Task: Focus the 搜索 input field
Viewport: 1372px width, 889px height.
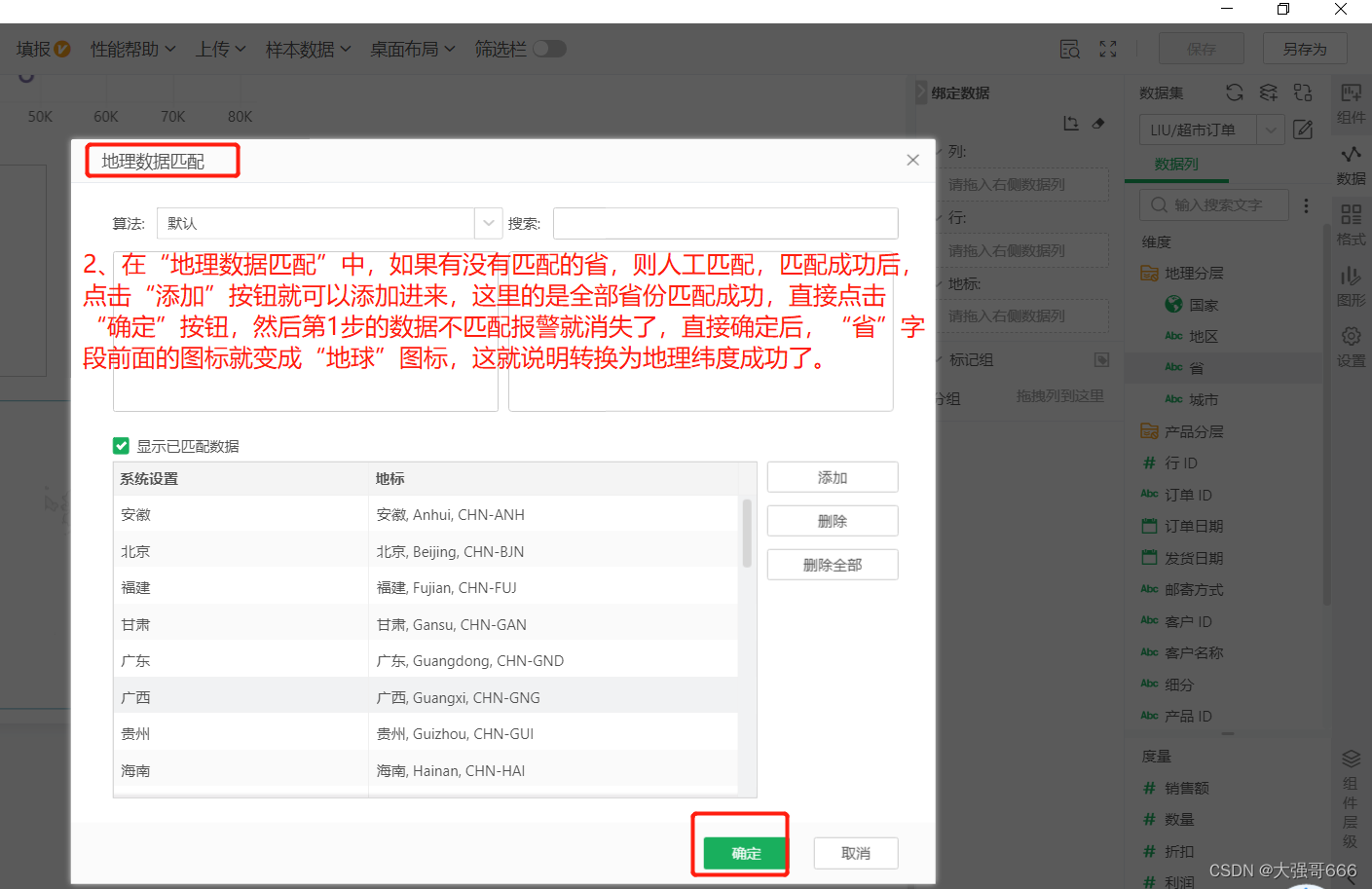Action: (x=725, y=223)
